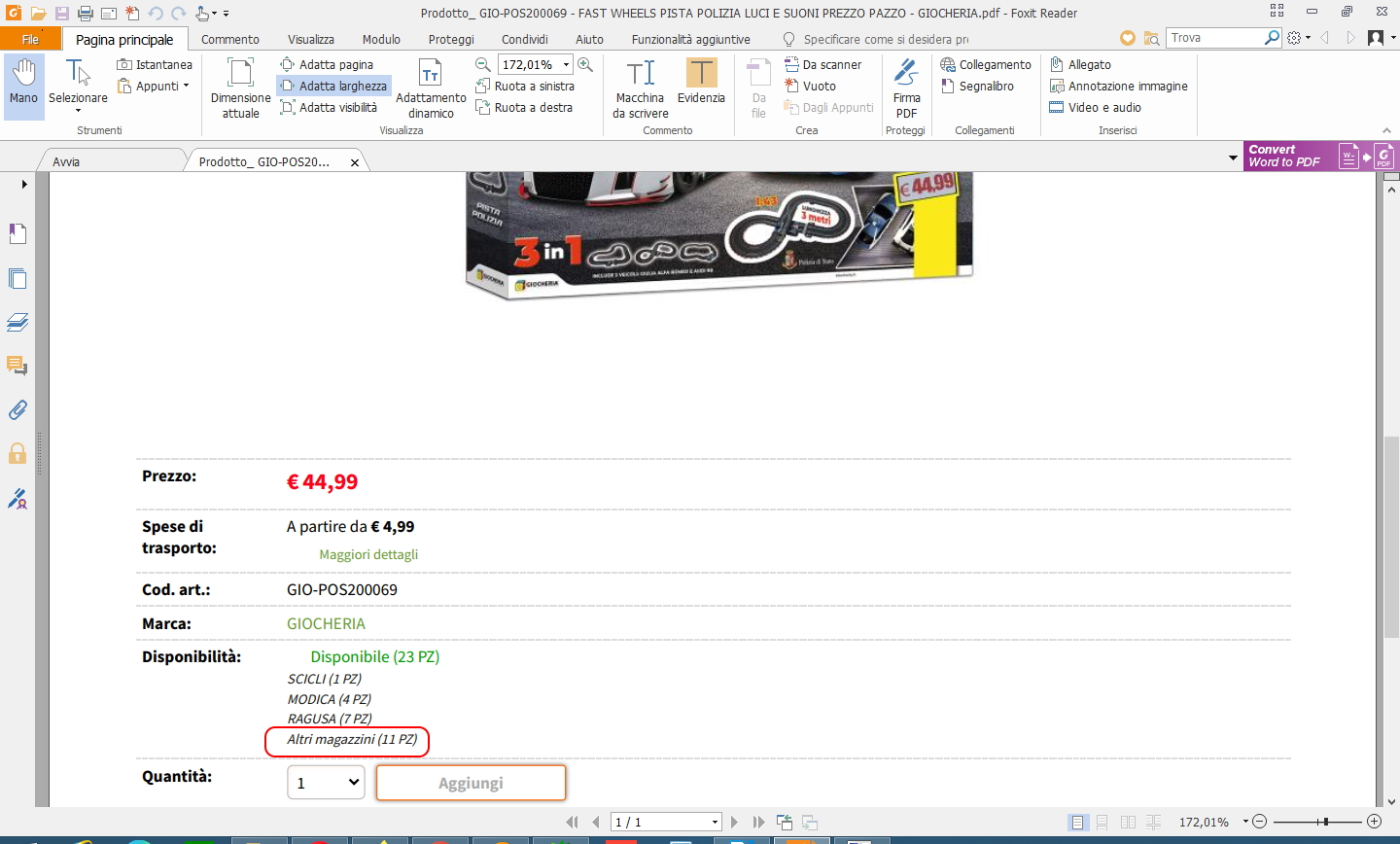Click the Aggiungi button
The width and height of the screenshot is (1400, 844).
point(471,783)
